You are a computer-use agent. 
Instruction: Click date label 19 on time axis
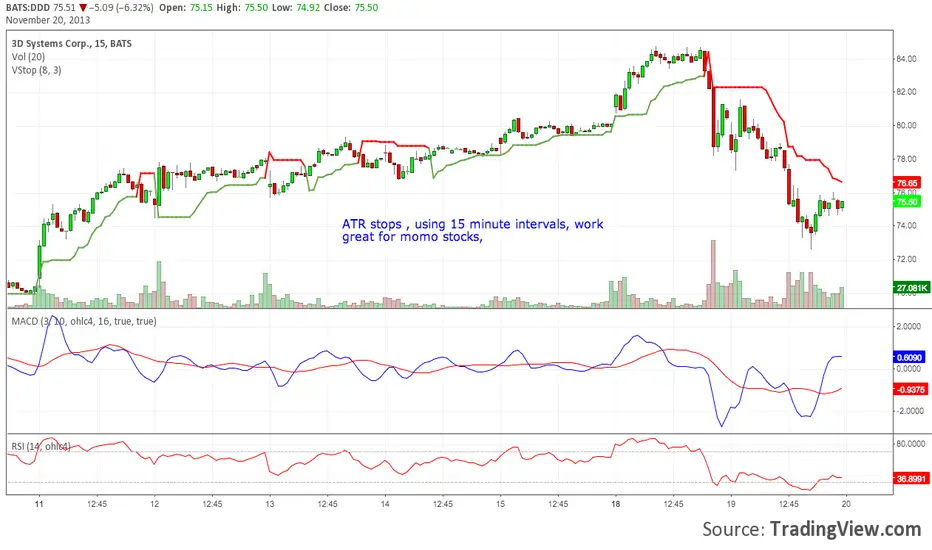[x=731, y=504]
